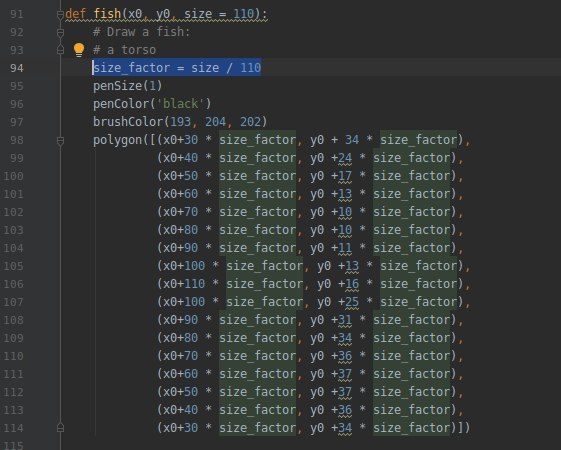Click line number 105 in the gutter
The width and height of the screenshot is (561, 450).
coord(14,266)
